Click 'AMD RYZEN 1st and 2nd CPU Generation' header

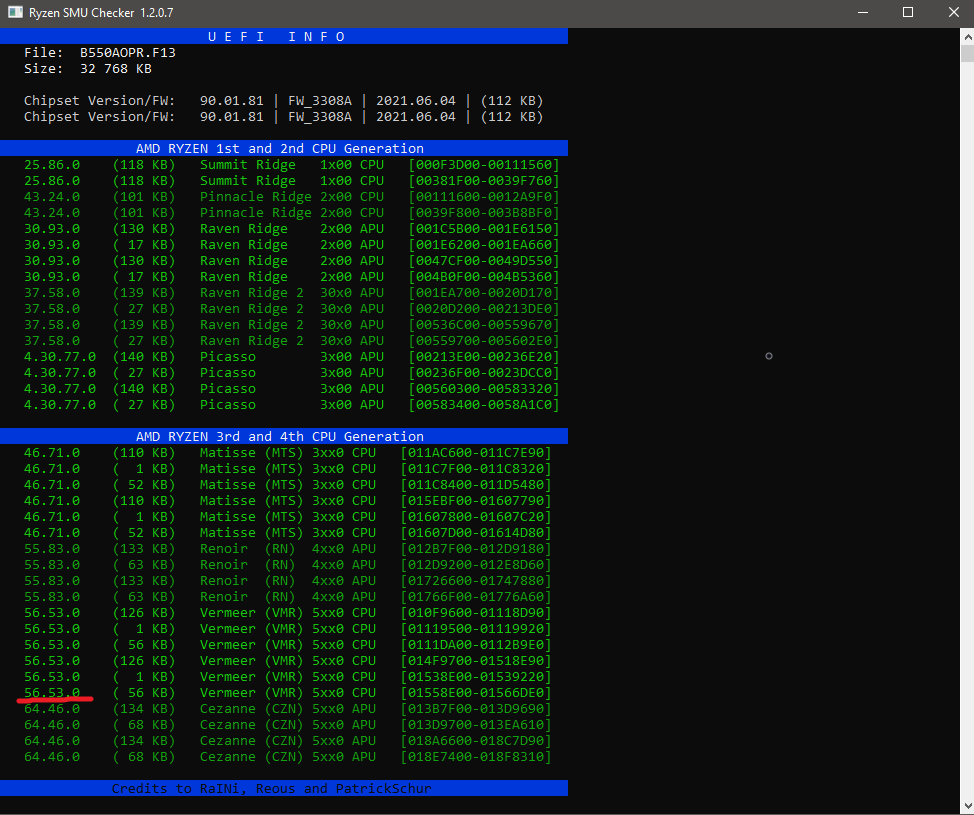tap(280, 148)
